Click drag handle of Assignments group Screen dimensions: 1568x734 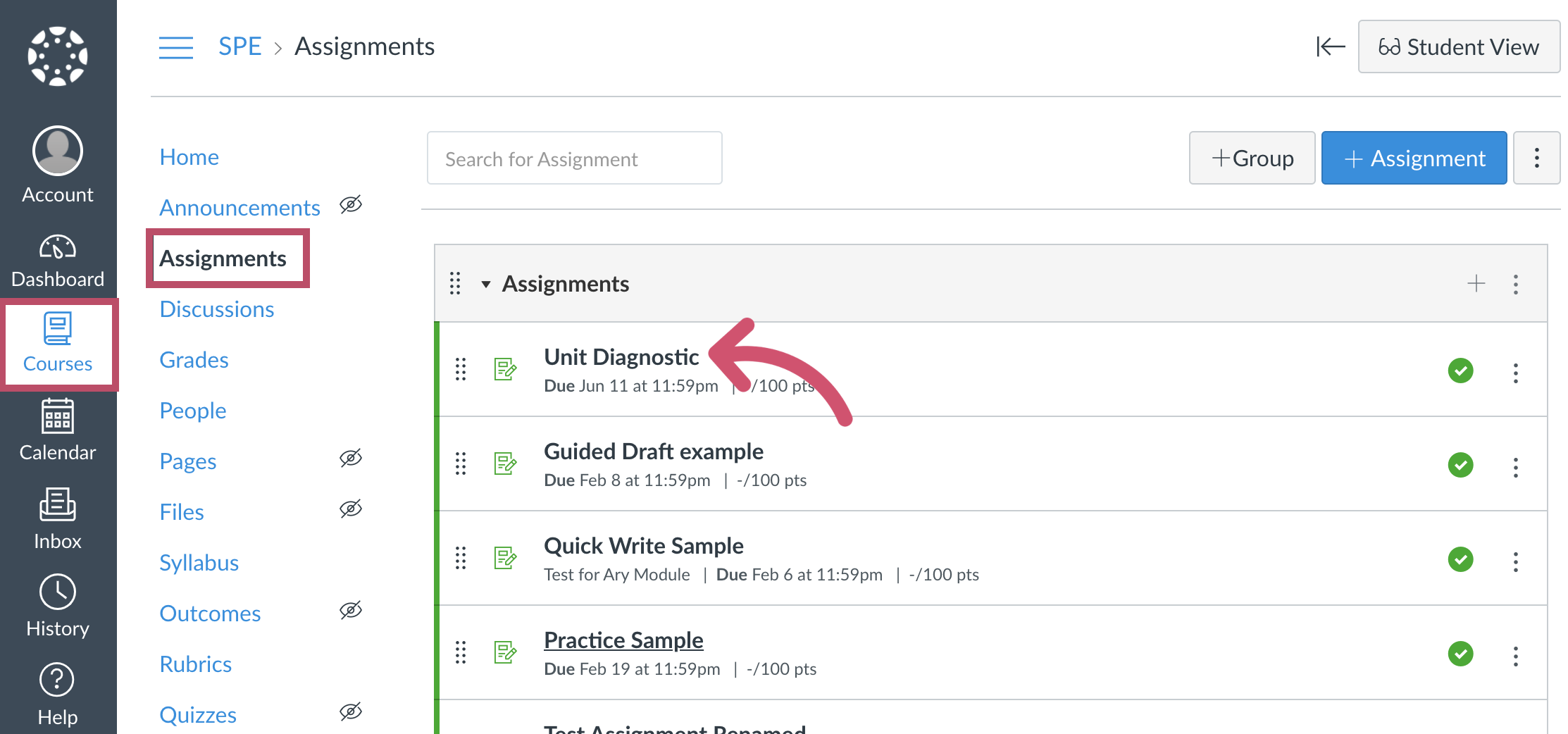coord(455,283)
